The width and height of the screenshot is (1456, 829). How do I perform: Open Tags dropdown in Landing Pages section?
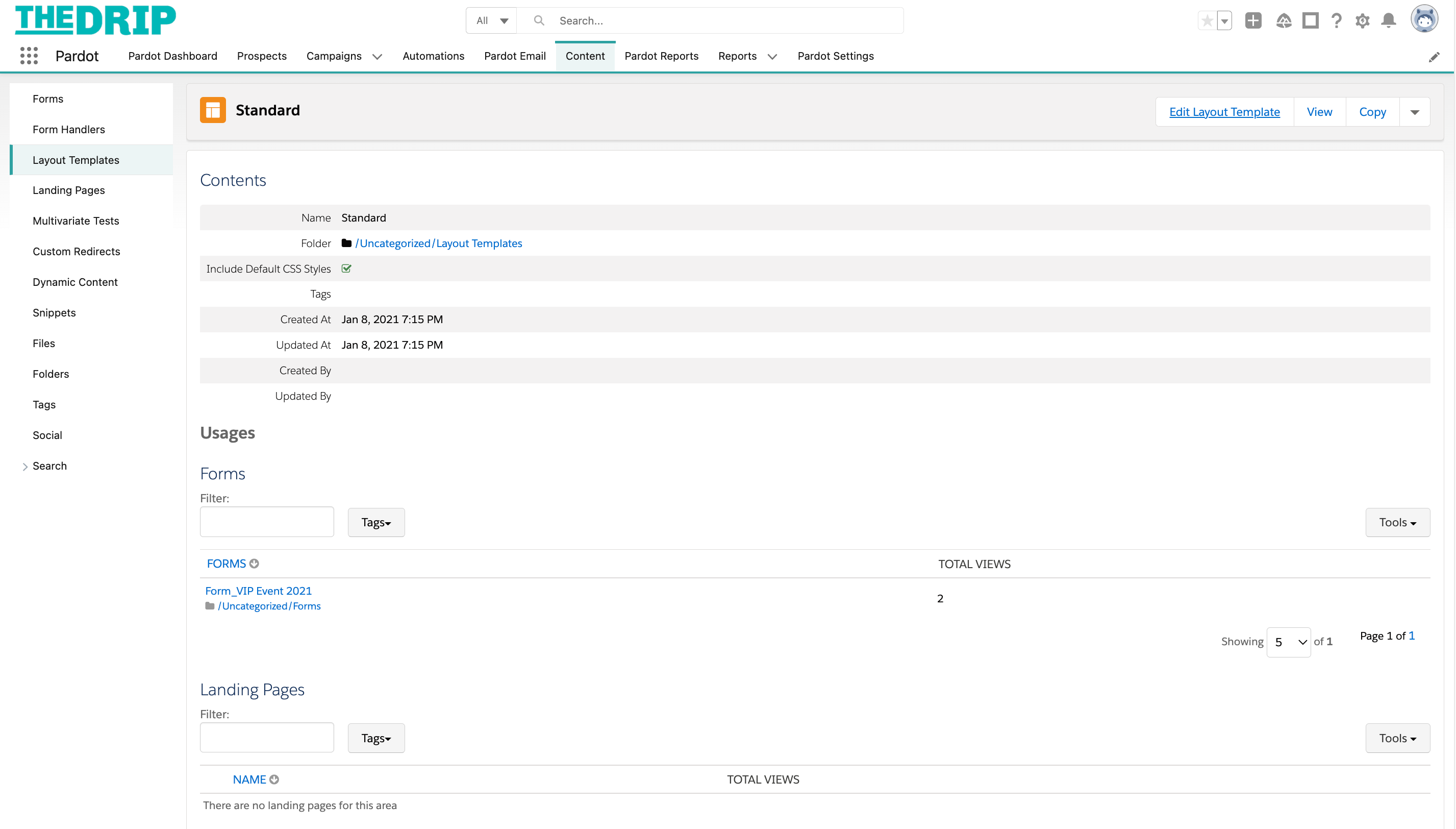(376, 738)
